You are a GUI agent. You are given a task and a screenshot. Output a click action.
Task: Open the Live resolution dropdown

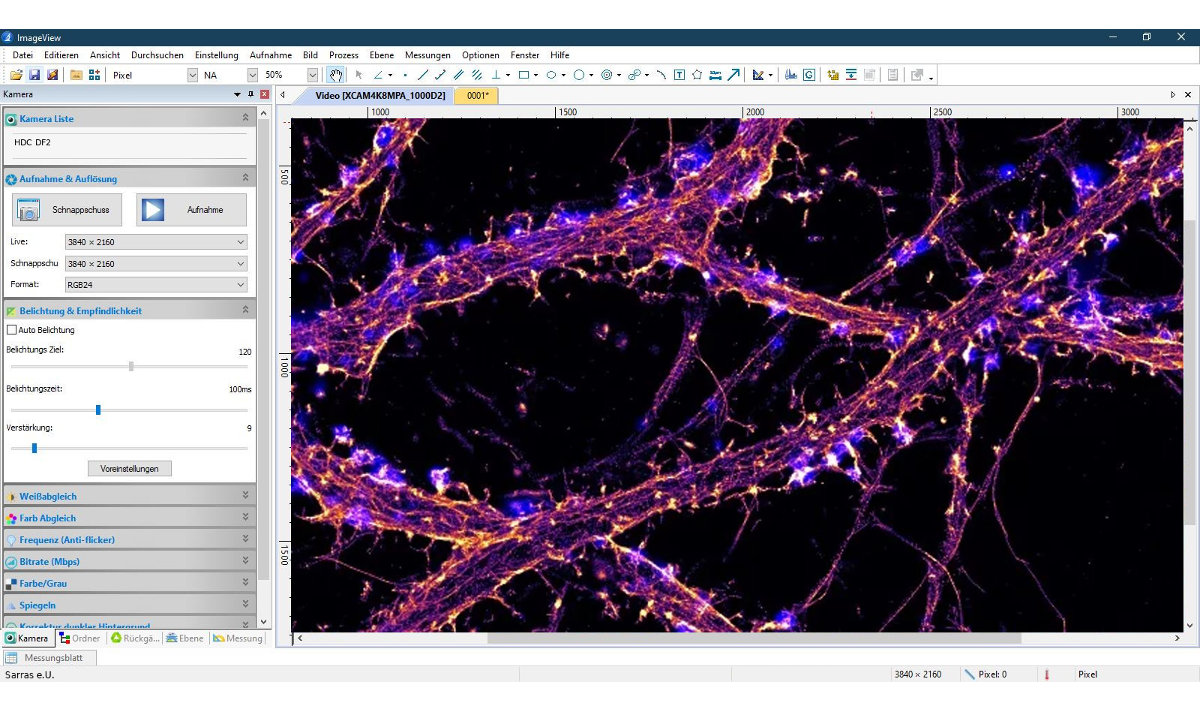click(155, 242)
